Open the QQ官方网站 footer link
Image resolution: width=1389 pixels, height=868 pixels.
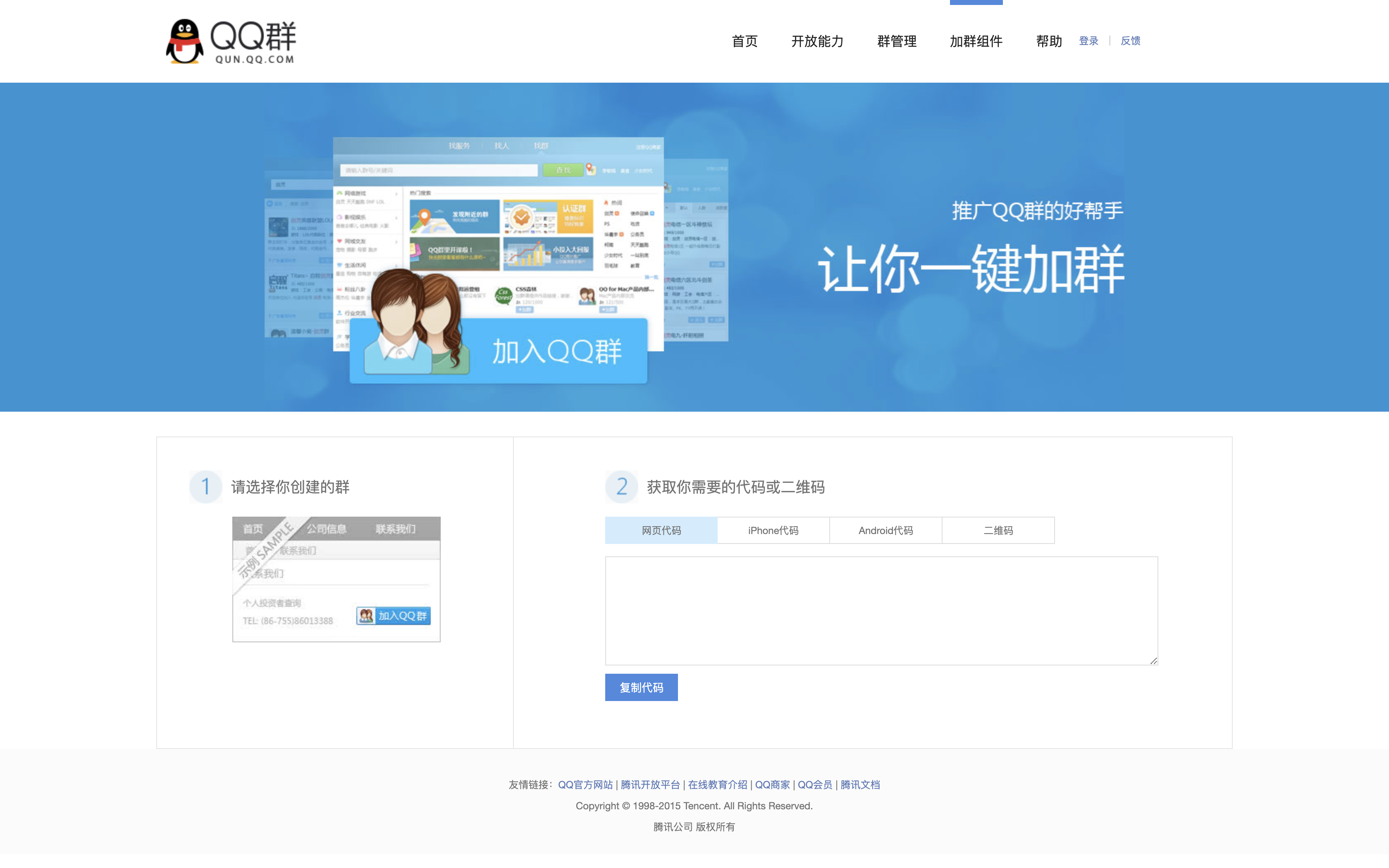585,785
